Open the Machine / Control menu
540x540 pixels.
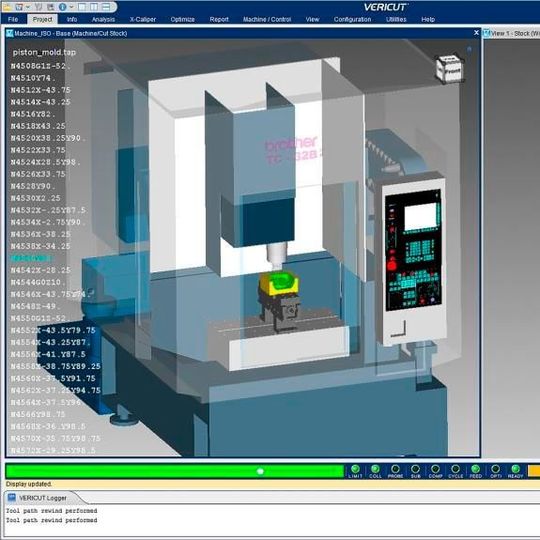pyautogui.click(x=267, y=19)
